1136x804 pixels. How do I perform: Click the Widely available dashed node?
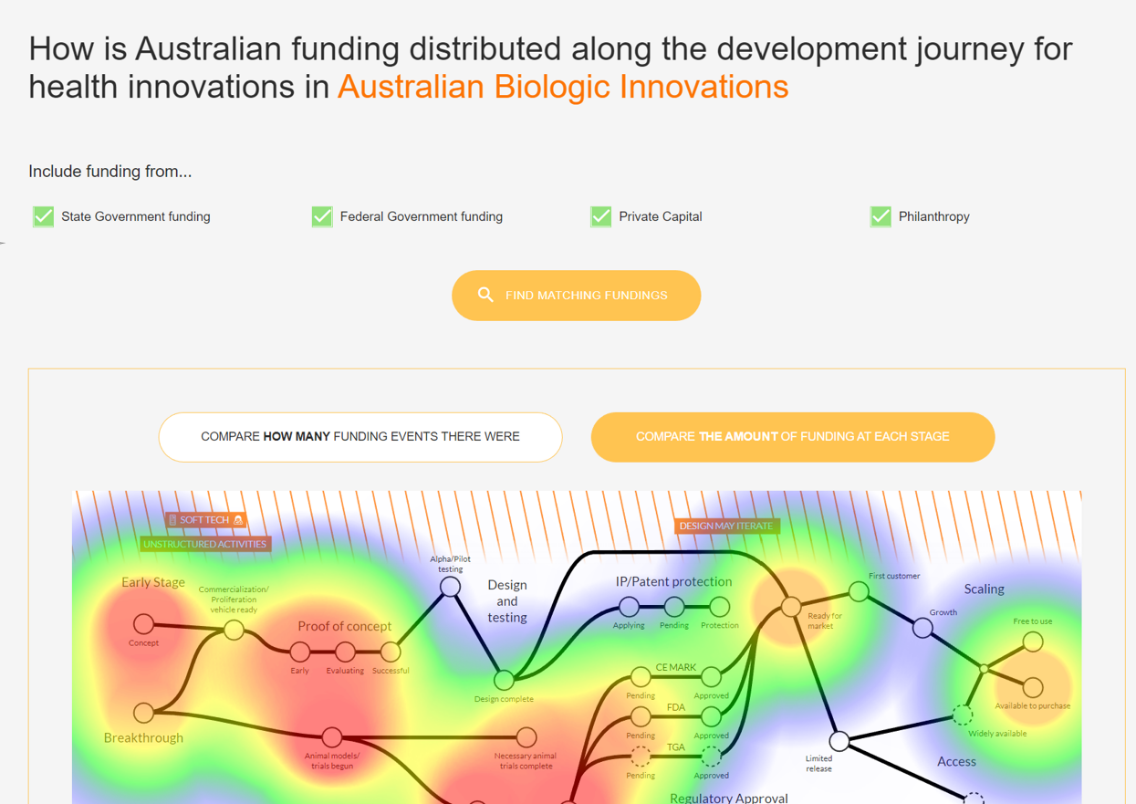[962, 715]
